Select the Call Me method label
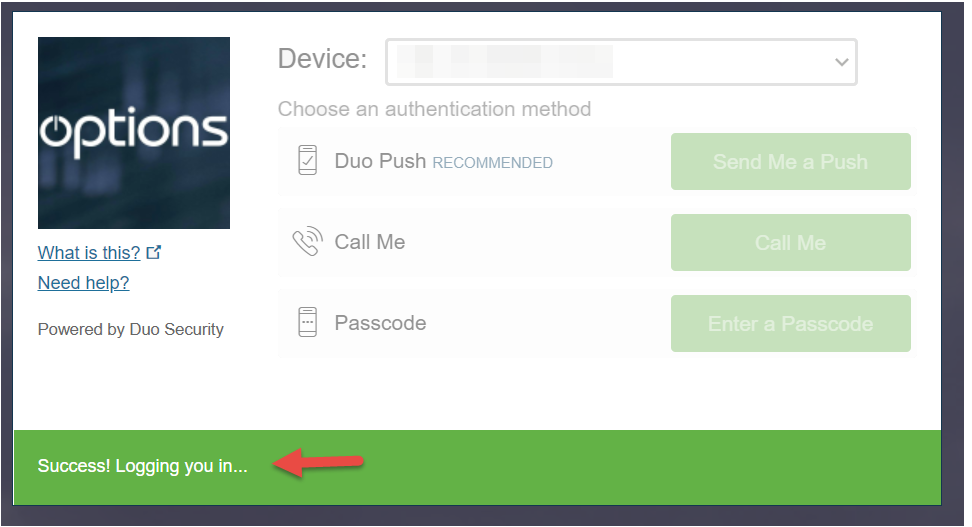Screen dimensions: 972x527 [370, 242]
